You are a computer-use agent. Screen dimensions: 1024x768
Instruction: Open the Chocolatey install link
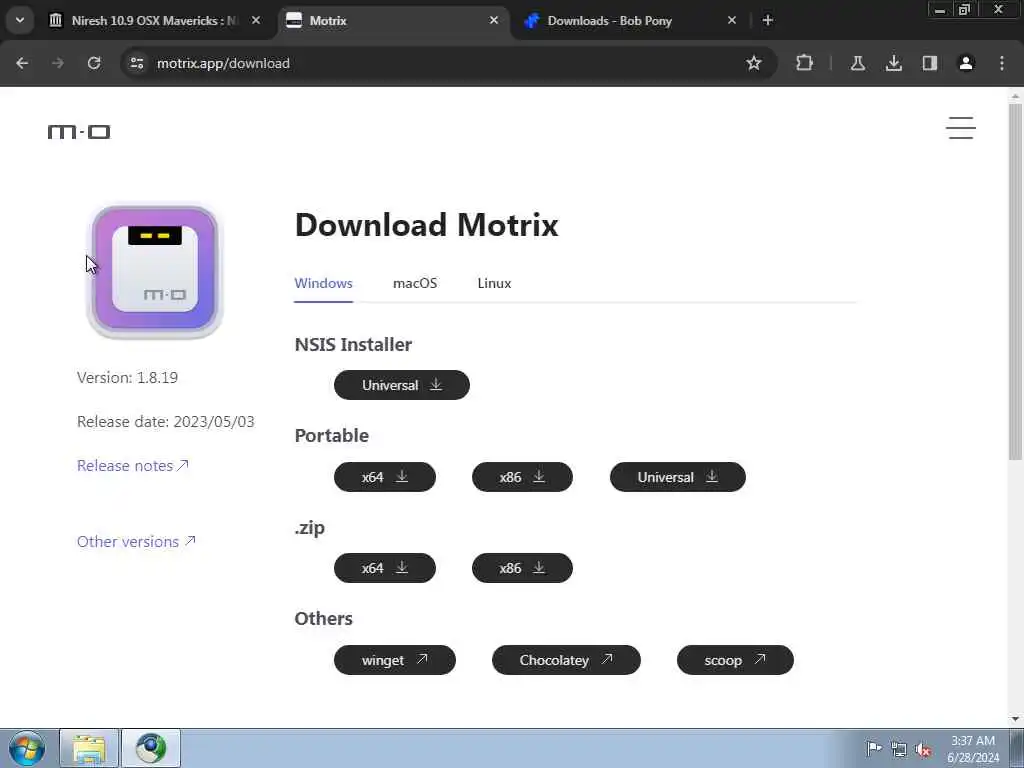566,660
